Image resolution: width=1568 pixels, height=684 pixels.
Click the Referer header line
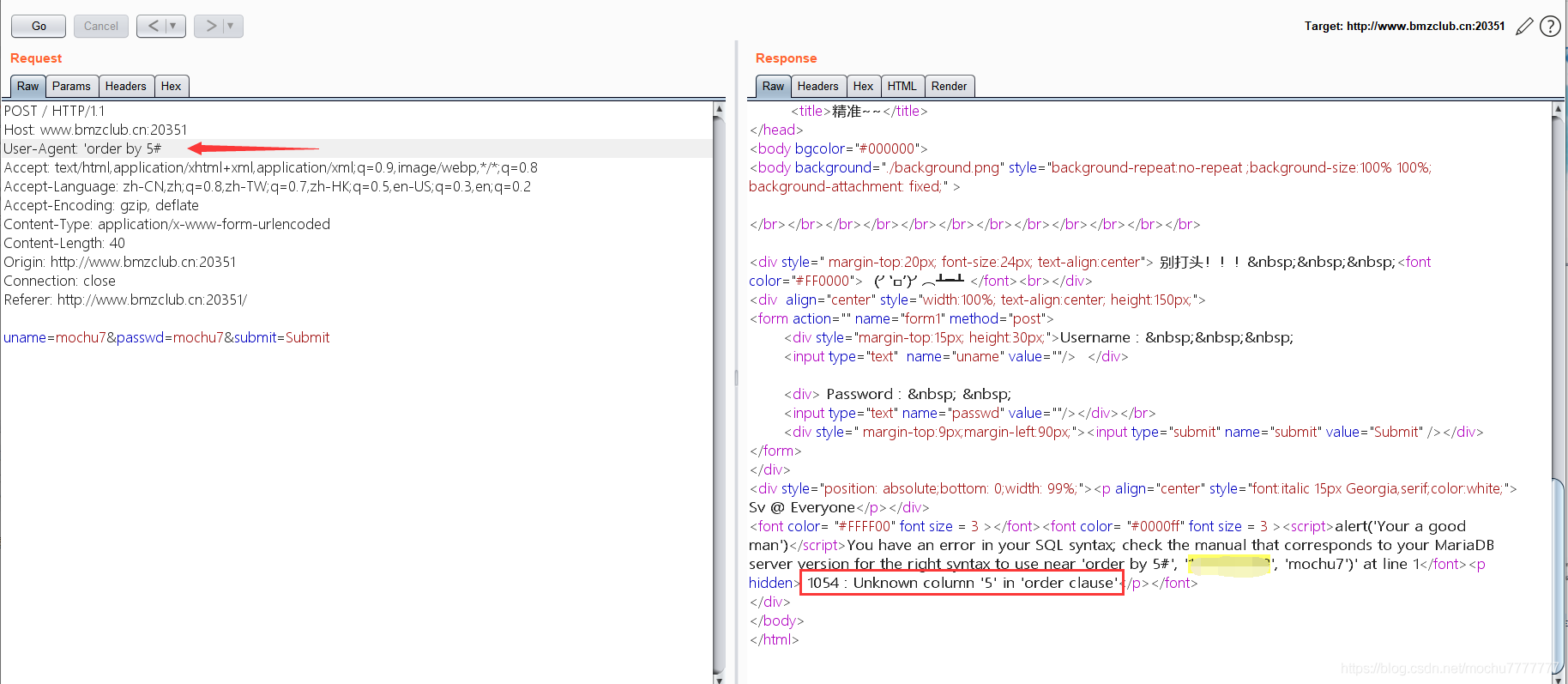pyautogui.click(x=125, y=300)
